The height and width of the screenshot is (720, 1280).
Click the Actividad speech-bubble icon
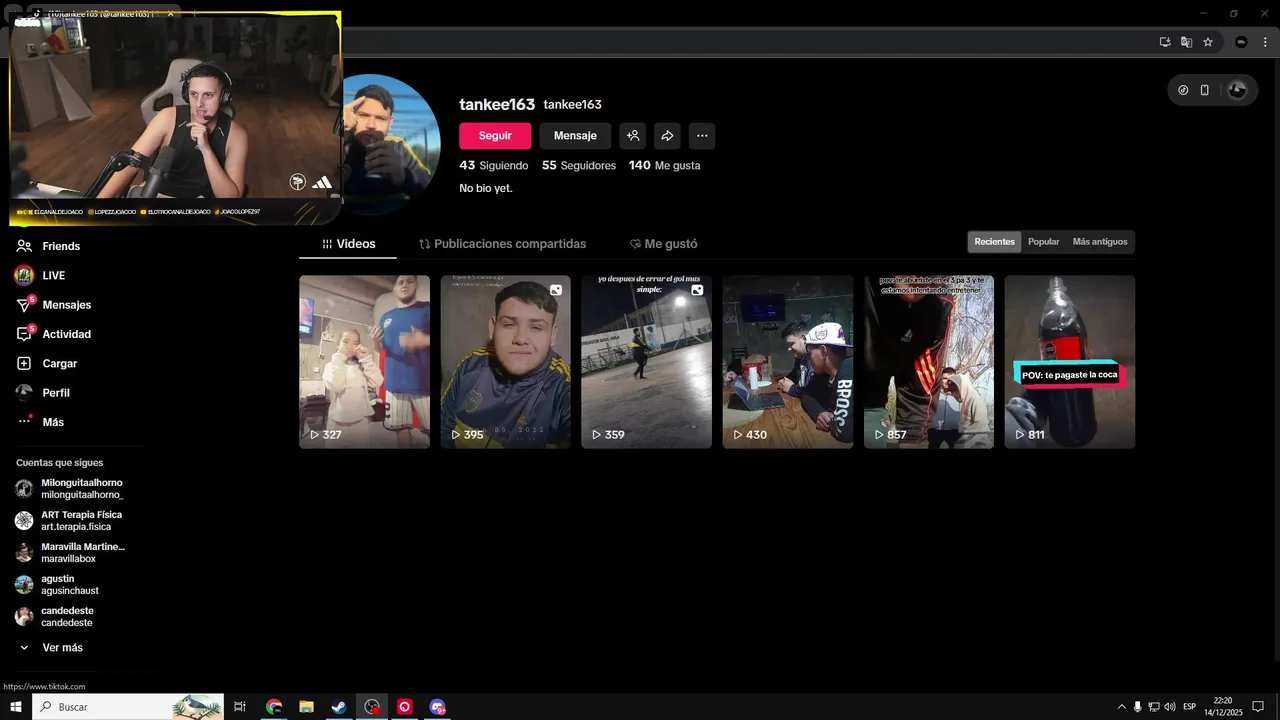[x=24, y=334]
